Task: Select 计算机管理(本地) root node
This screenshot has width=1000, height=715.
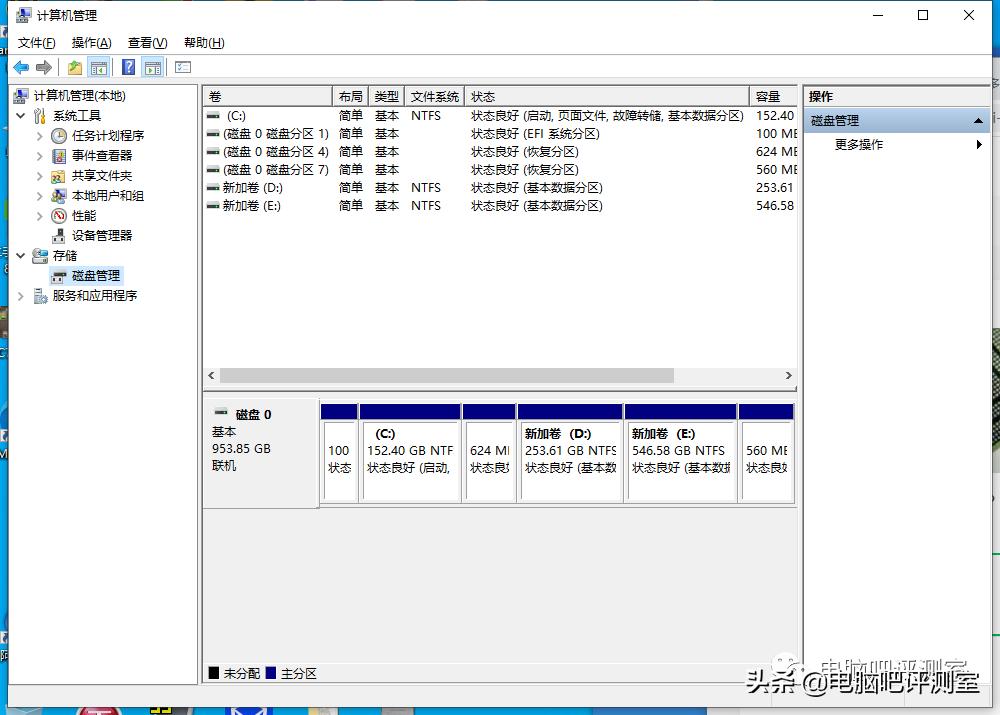Action: tap(79, 96)
